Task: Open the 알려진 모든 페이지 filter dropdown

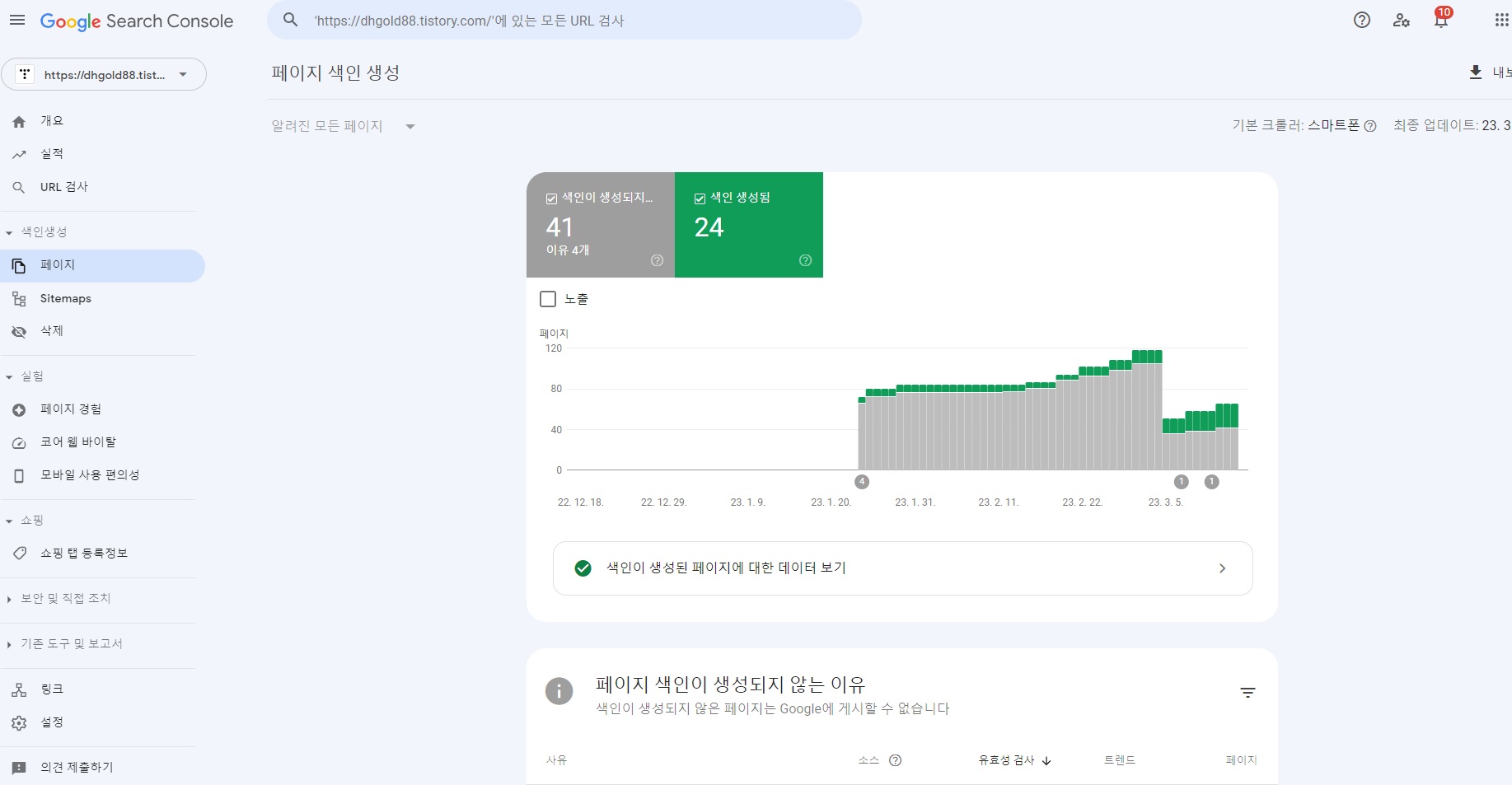Action: click(344, 126)
